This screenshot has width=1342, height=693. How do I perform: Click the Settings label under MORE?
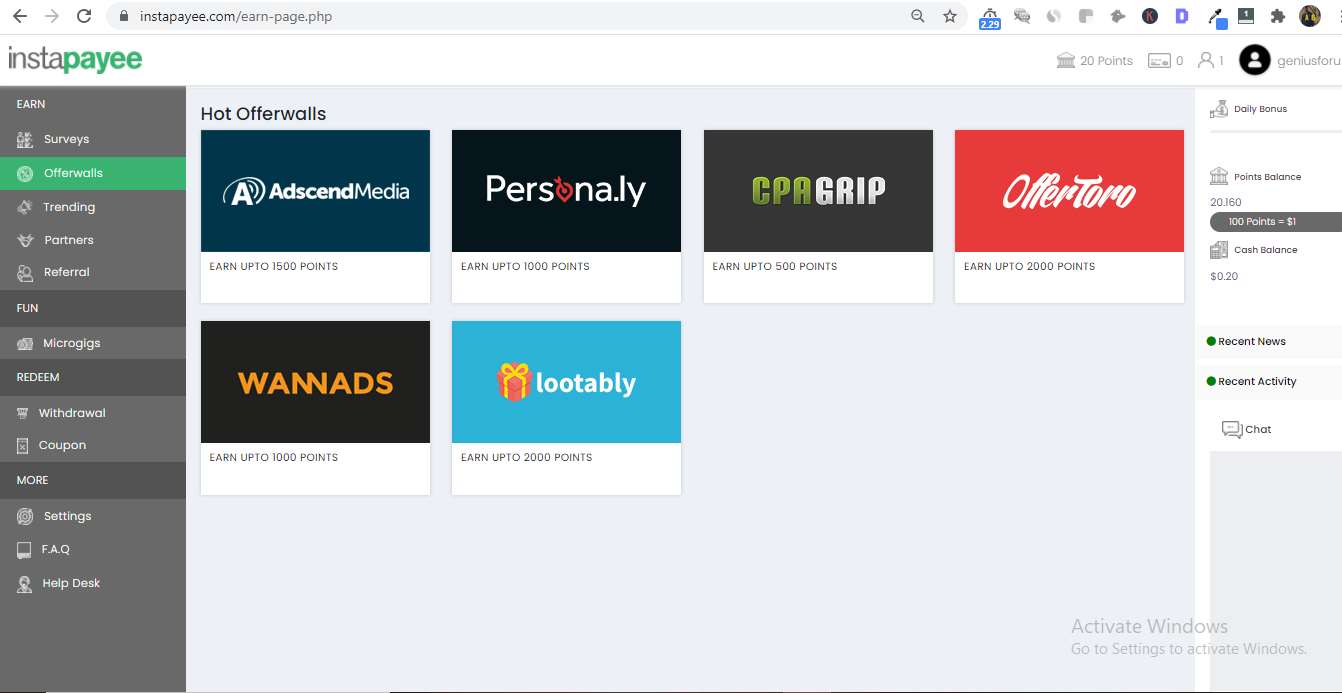coord(68,516)
